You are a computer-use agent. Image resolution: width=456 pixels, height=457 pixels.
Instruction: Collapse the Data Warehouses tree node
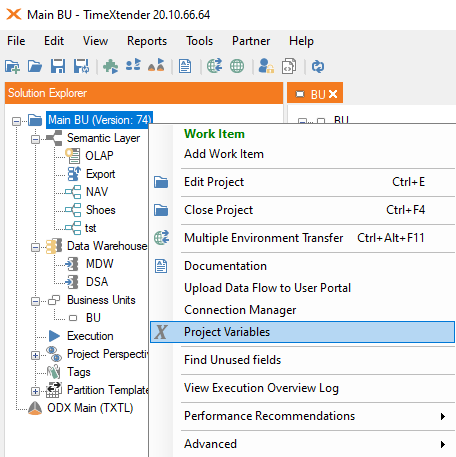[x=35, y=247]
